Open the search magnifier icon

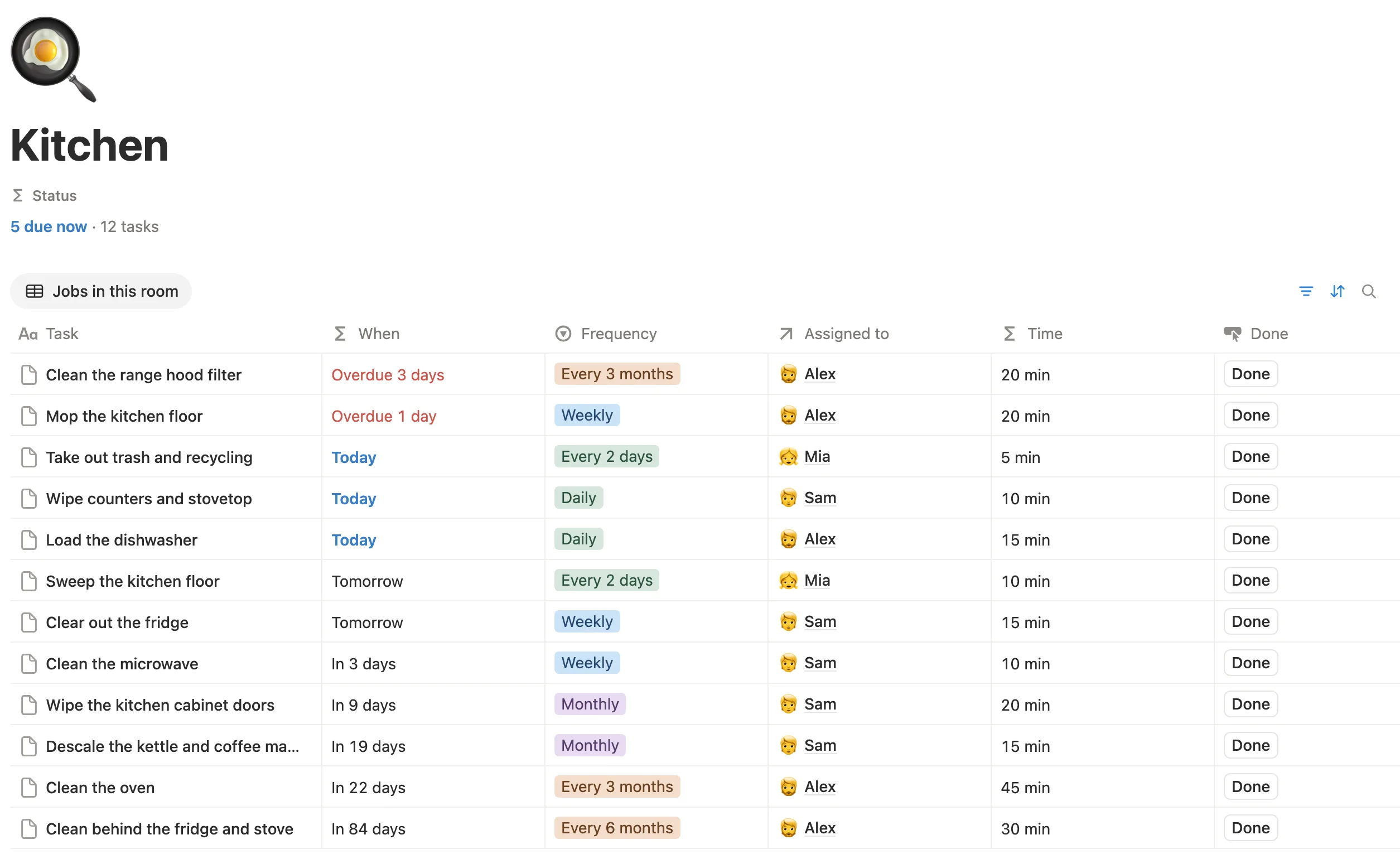tap(1369, 291)
